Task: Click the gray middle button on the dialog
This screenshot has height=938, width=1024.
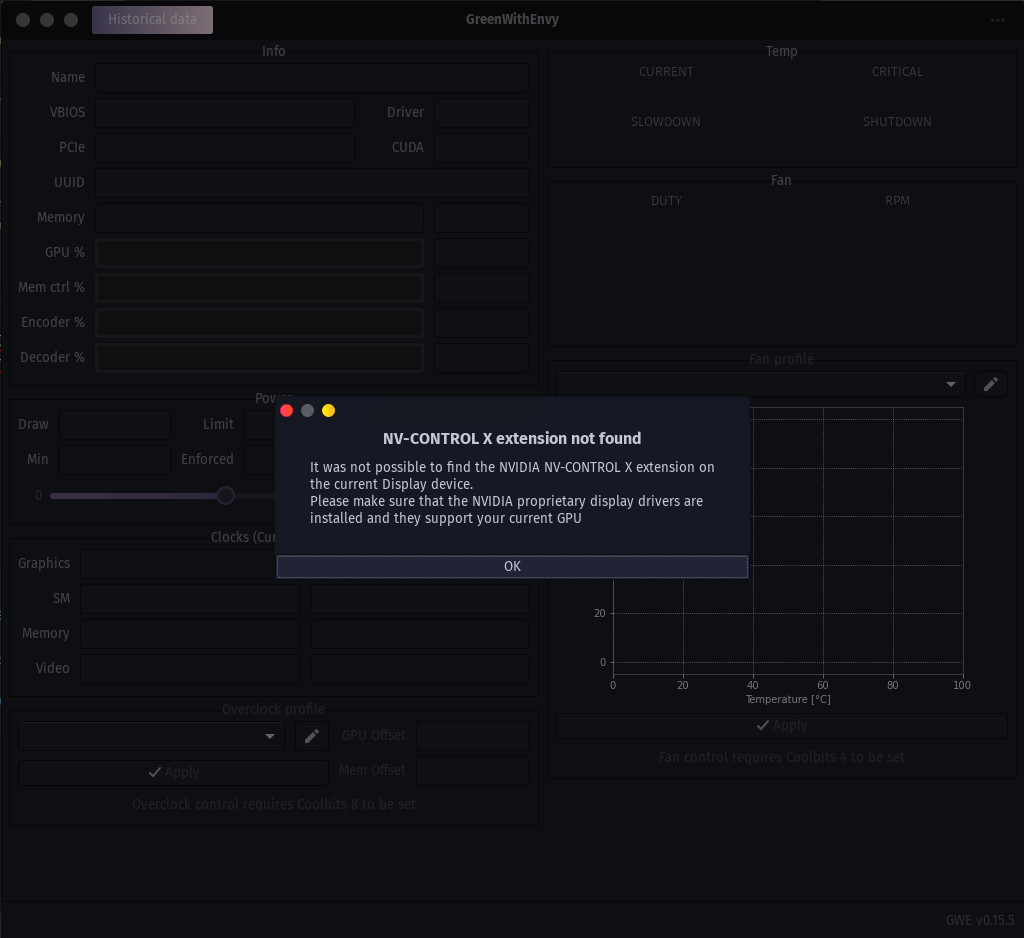Action: tap(308, 410)
